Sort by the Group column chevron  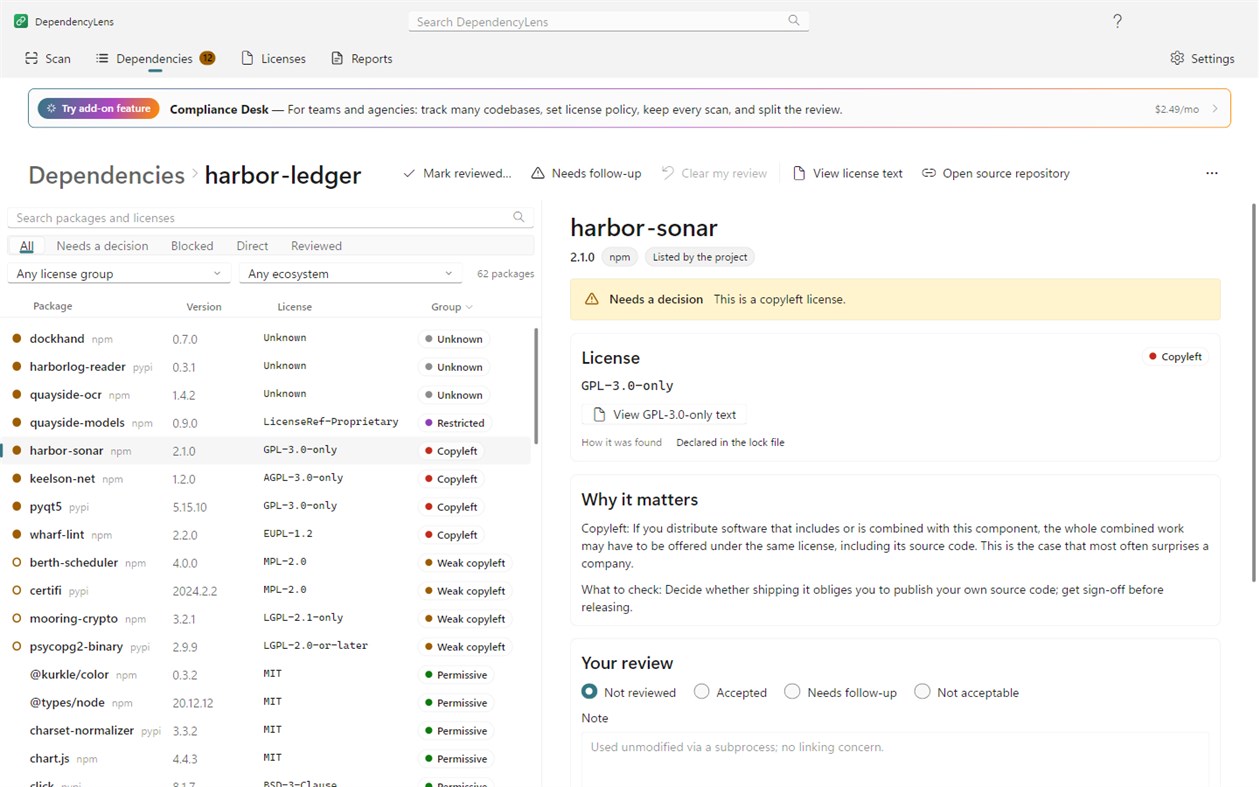pyautogui.click(x=470, y=307)
